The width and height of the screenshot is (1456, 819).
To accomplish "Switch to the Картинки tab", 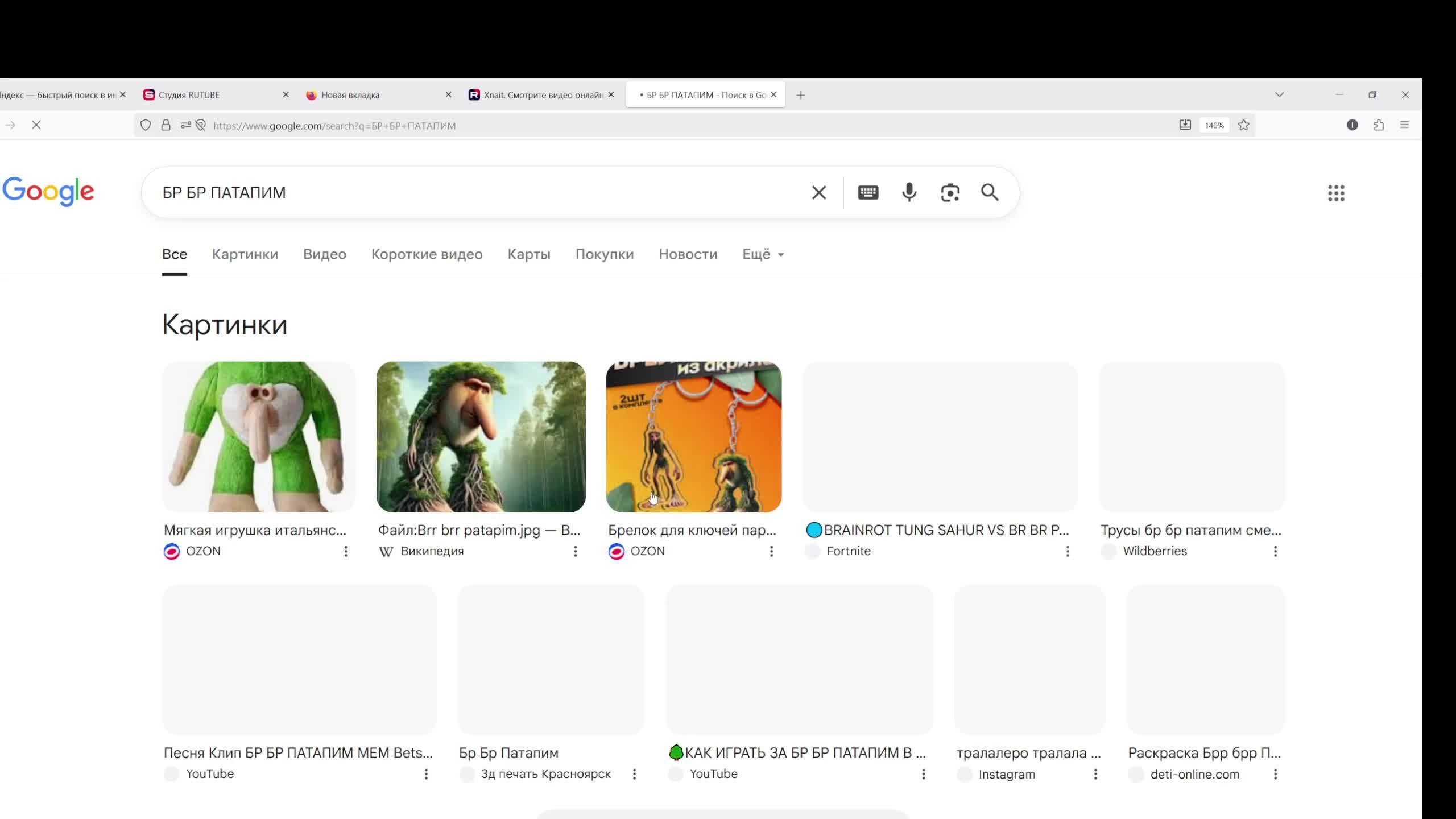I will coord(245,254).
